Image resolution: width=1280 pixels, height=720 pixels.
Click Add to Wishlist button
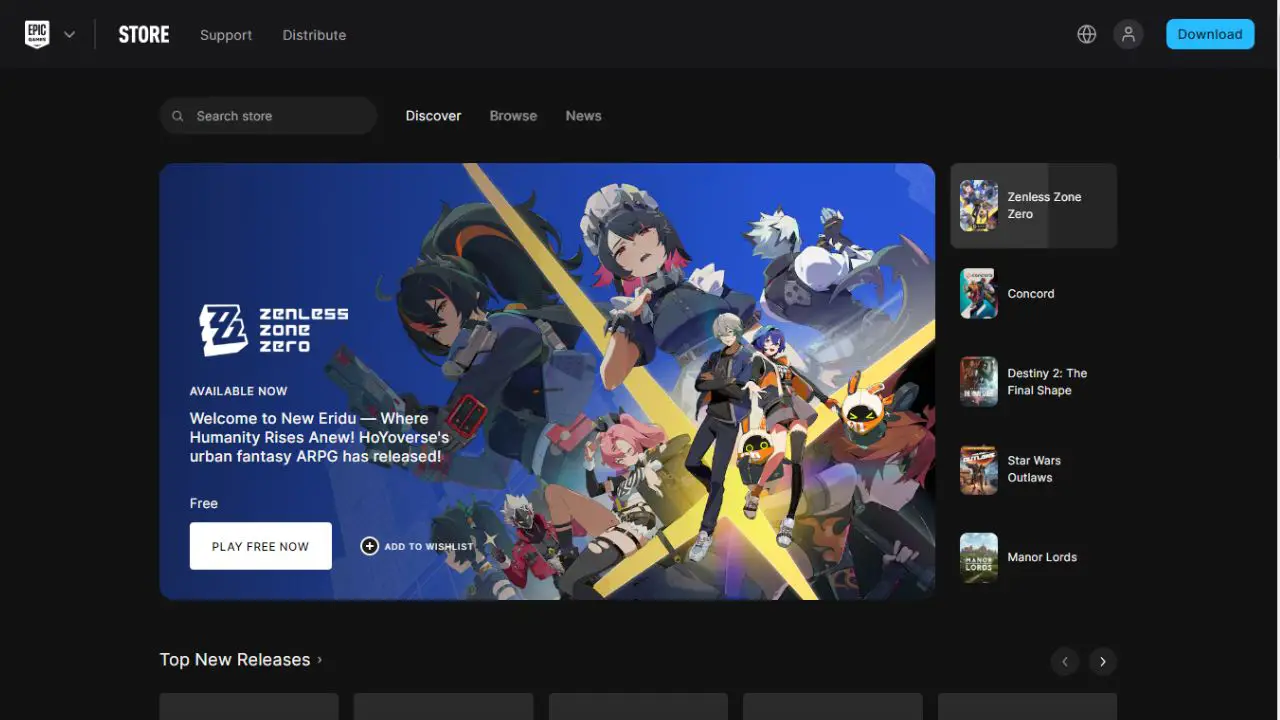417,546
